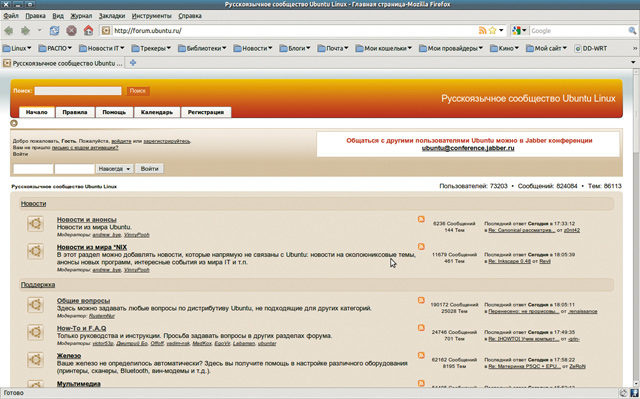Image resolution: width=640 pixels, height=399 pixels.
Task: Switch to the Правила forum tab
Action: [75, 112]
